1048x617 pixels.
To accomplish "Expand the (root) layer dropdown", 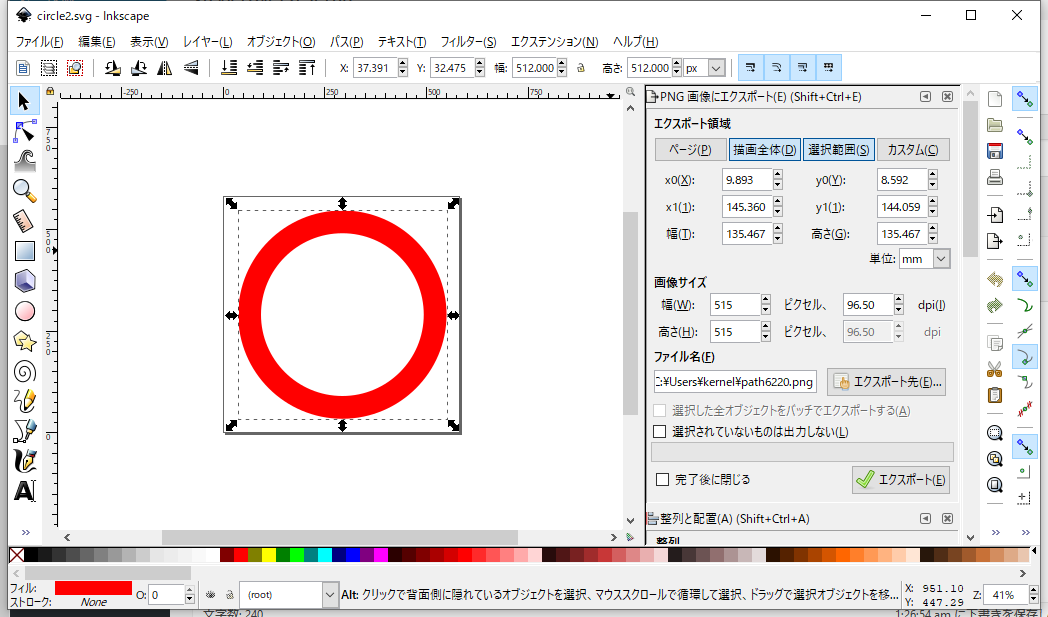I will (x=331, y=594).
